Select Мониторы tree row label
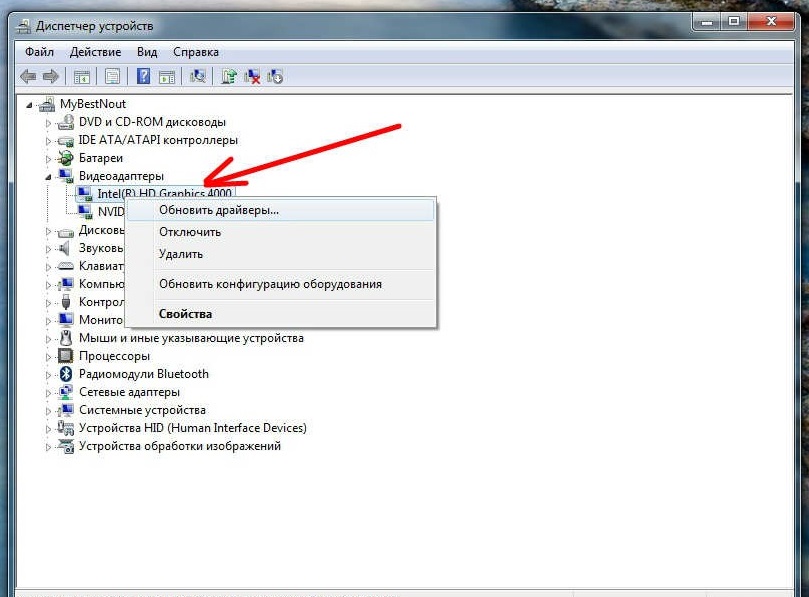The height and width of the screenshot is (597, 809). 101,320
